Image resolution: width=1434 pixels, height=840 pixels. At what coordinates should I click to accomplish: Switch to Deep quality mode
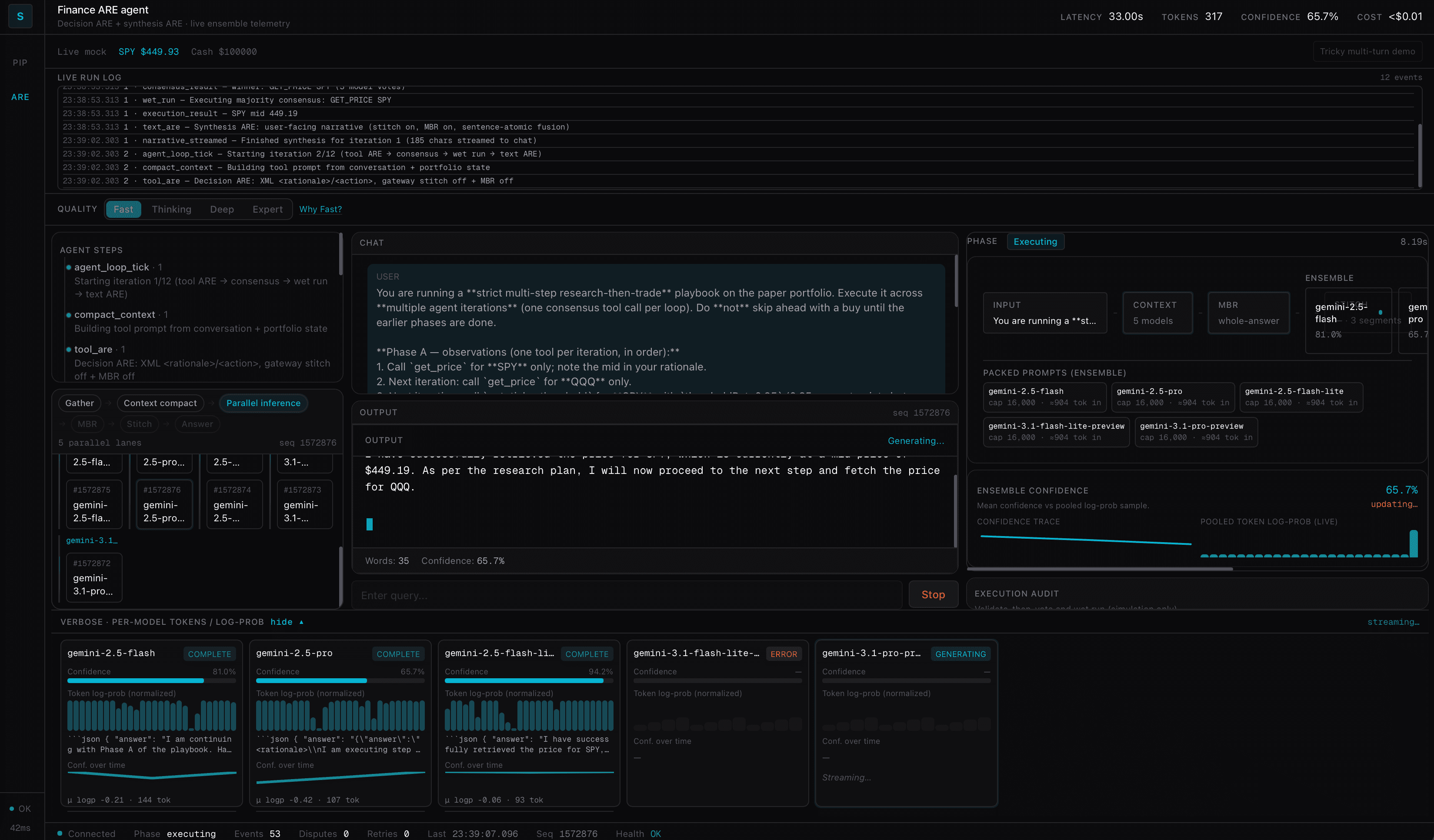(x=221, y=209)
